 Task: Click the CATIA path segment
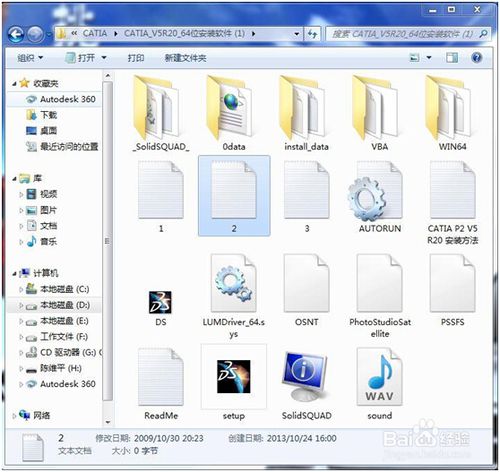point(95,34)
